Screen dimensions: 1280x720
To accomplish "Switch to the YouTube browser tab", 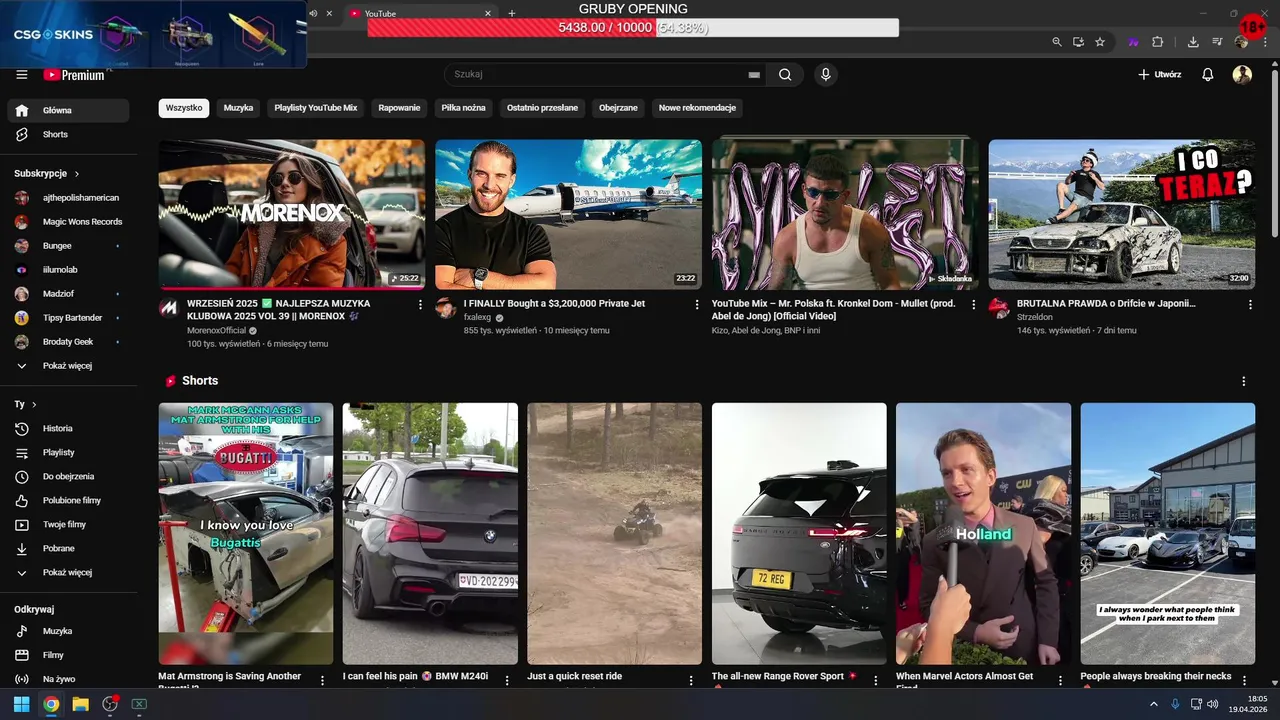I will [421, 13].
